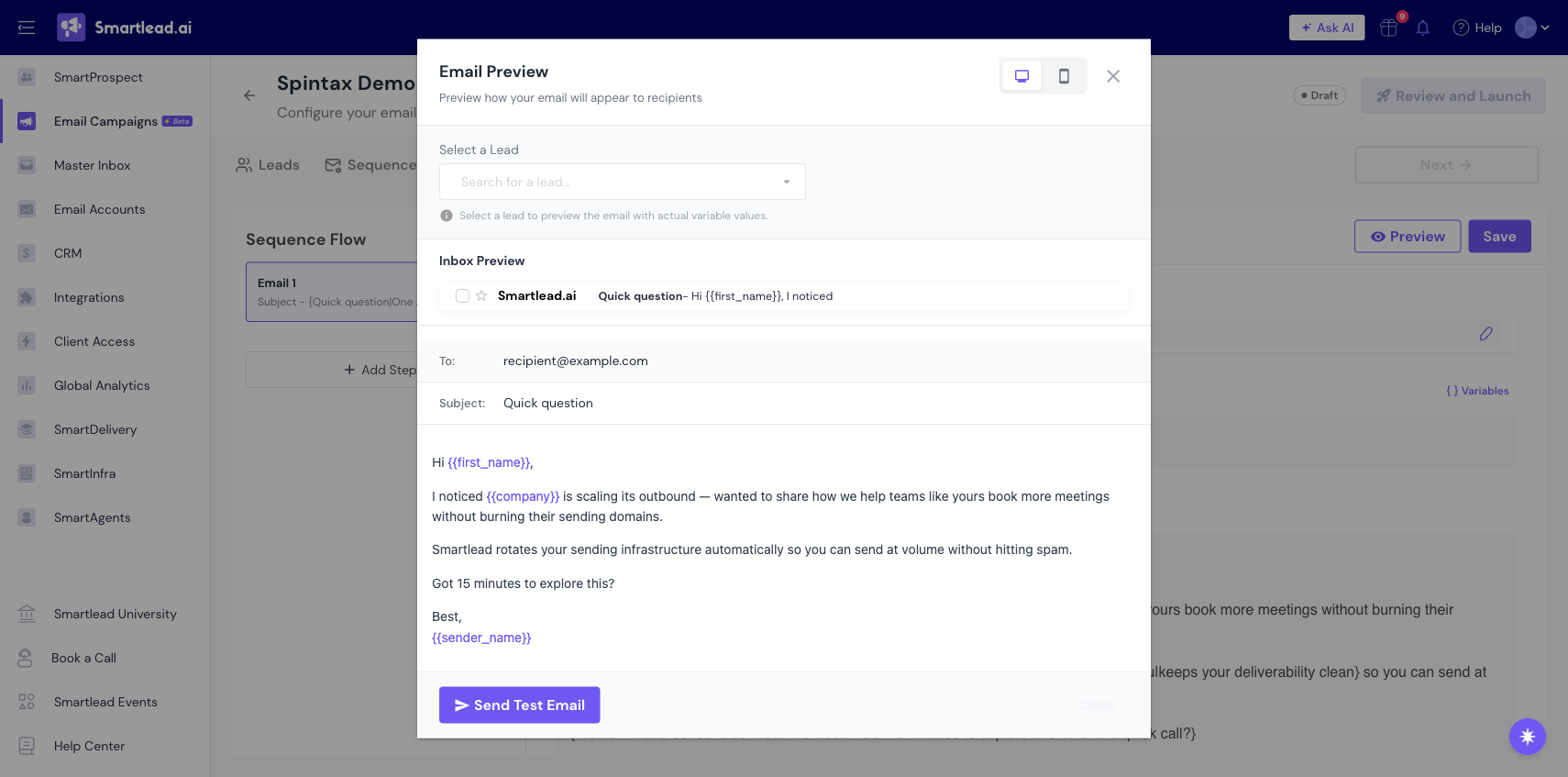Image resolution: width=1568 pixels, height=777 pixels.
Task: Go back with the arrow beside Spintax Demo
Action: click(249, 95)
